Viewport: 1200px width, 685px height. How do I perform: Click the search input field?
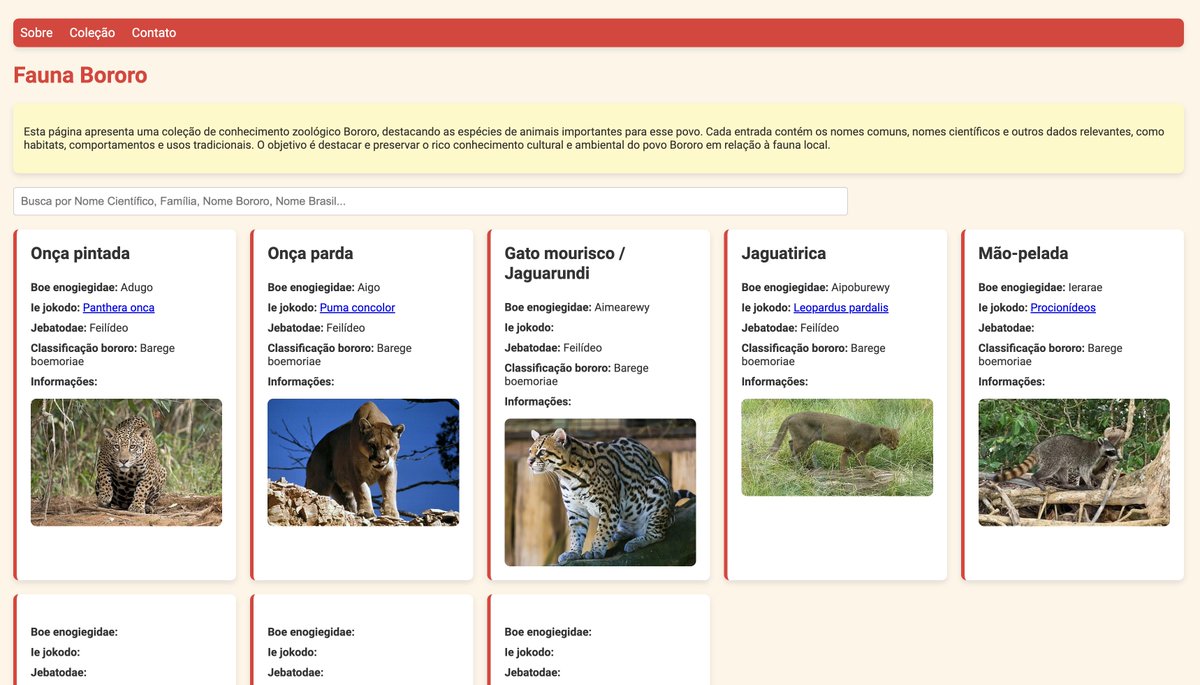tap(429, 200)
